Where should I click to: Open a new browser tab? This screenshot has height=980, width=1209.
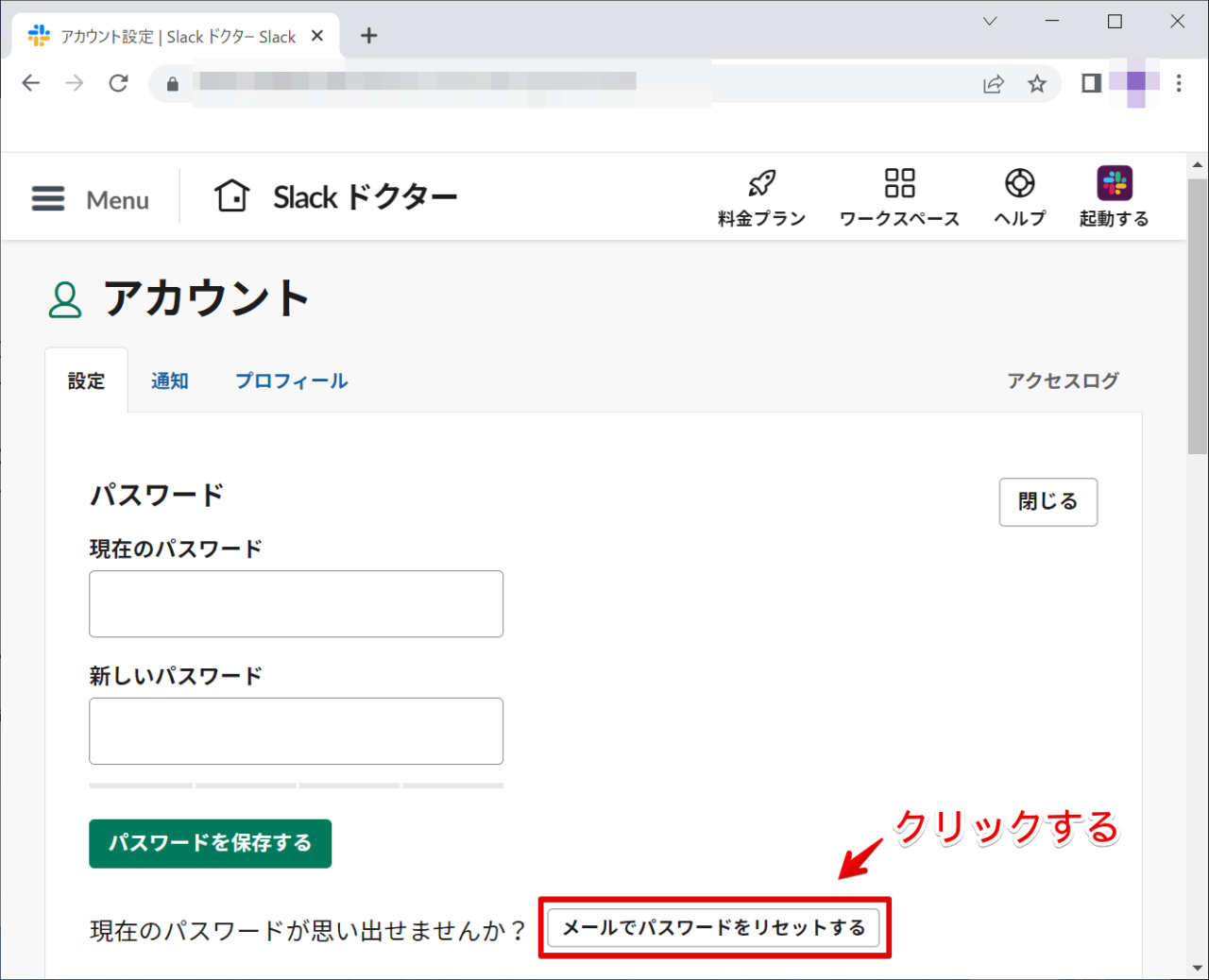click(369, 36)
